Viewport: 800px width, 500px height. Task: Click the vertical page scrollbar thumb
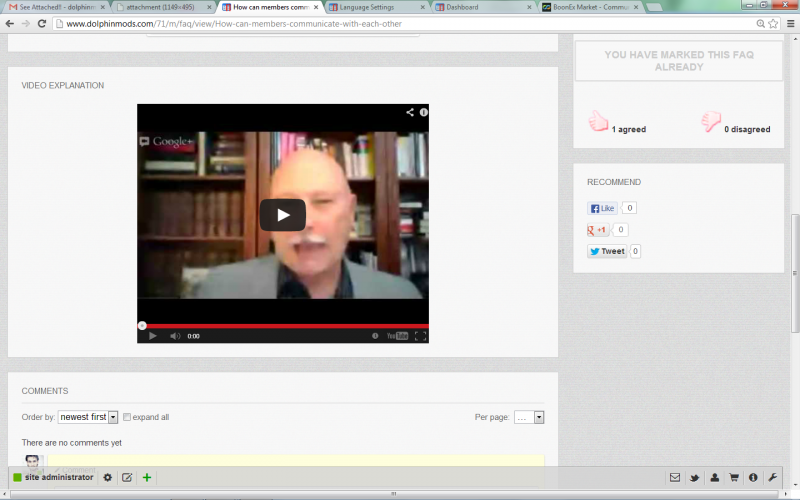795,273
